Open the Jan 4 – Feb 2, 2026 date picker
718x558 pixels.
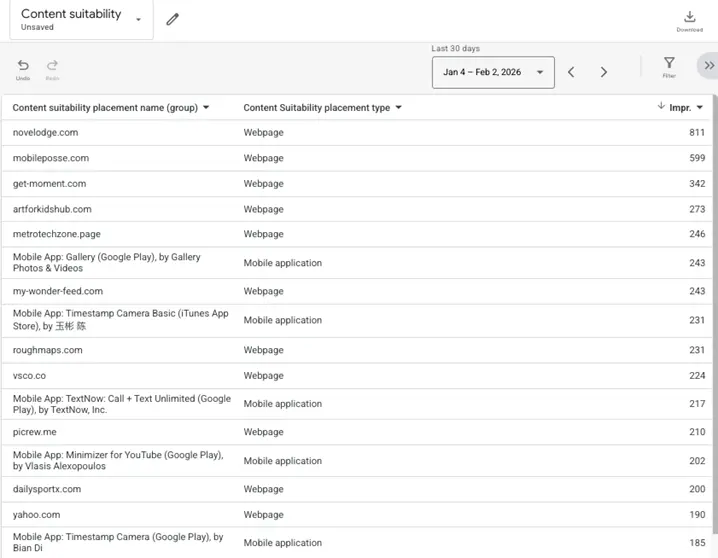click(493, 72)
